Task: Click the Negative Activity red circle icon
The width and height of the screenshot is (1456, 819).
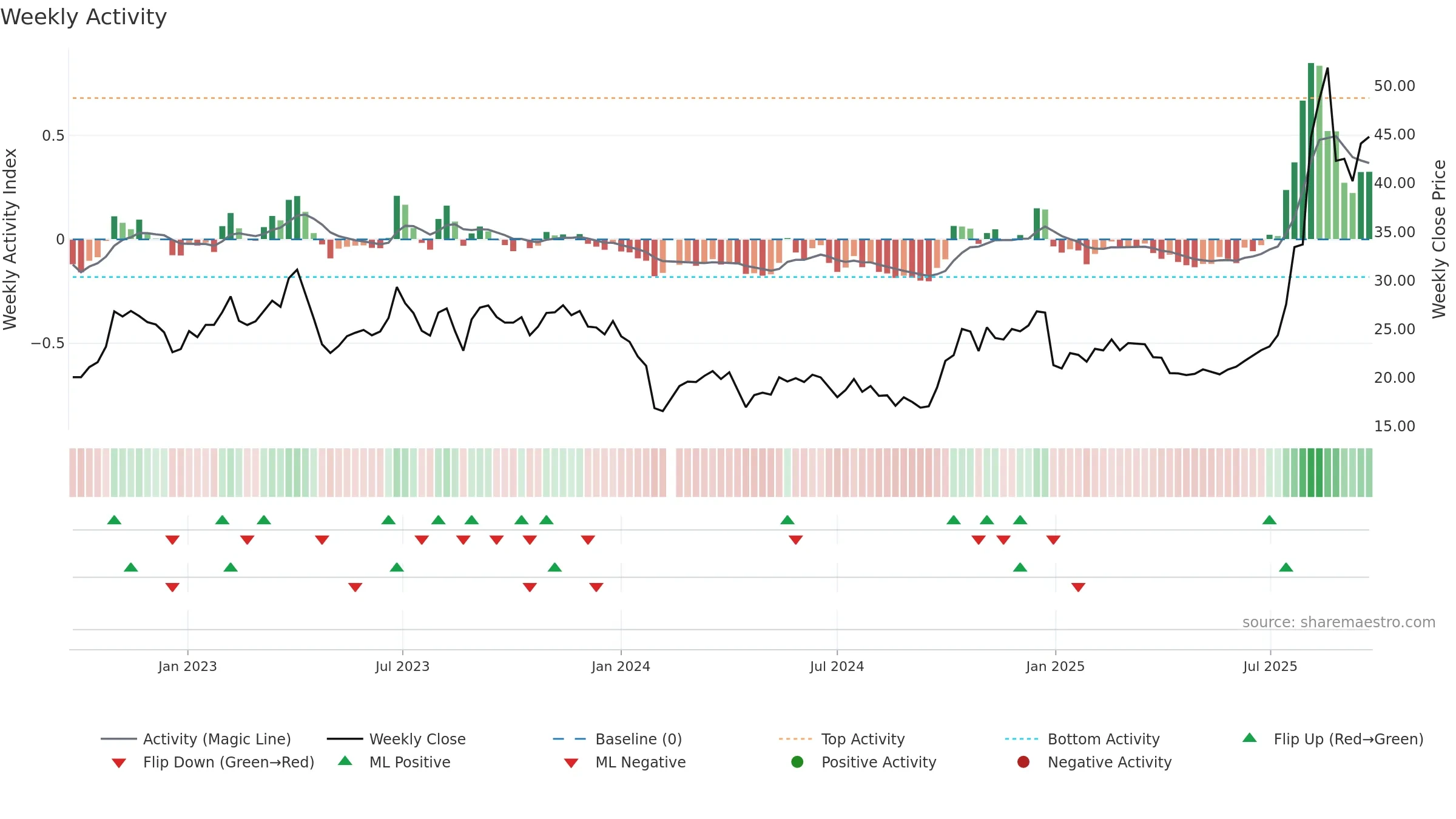Action: point(1023,762)
